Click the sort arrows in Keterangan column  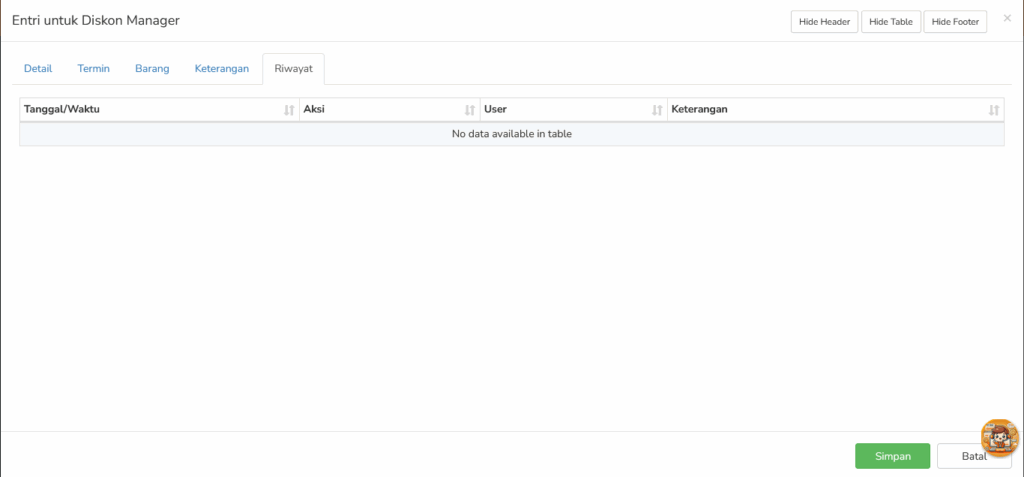pyautogui.click(x=994, y=110)
